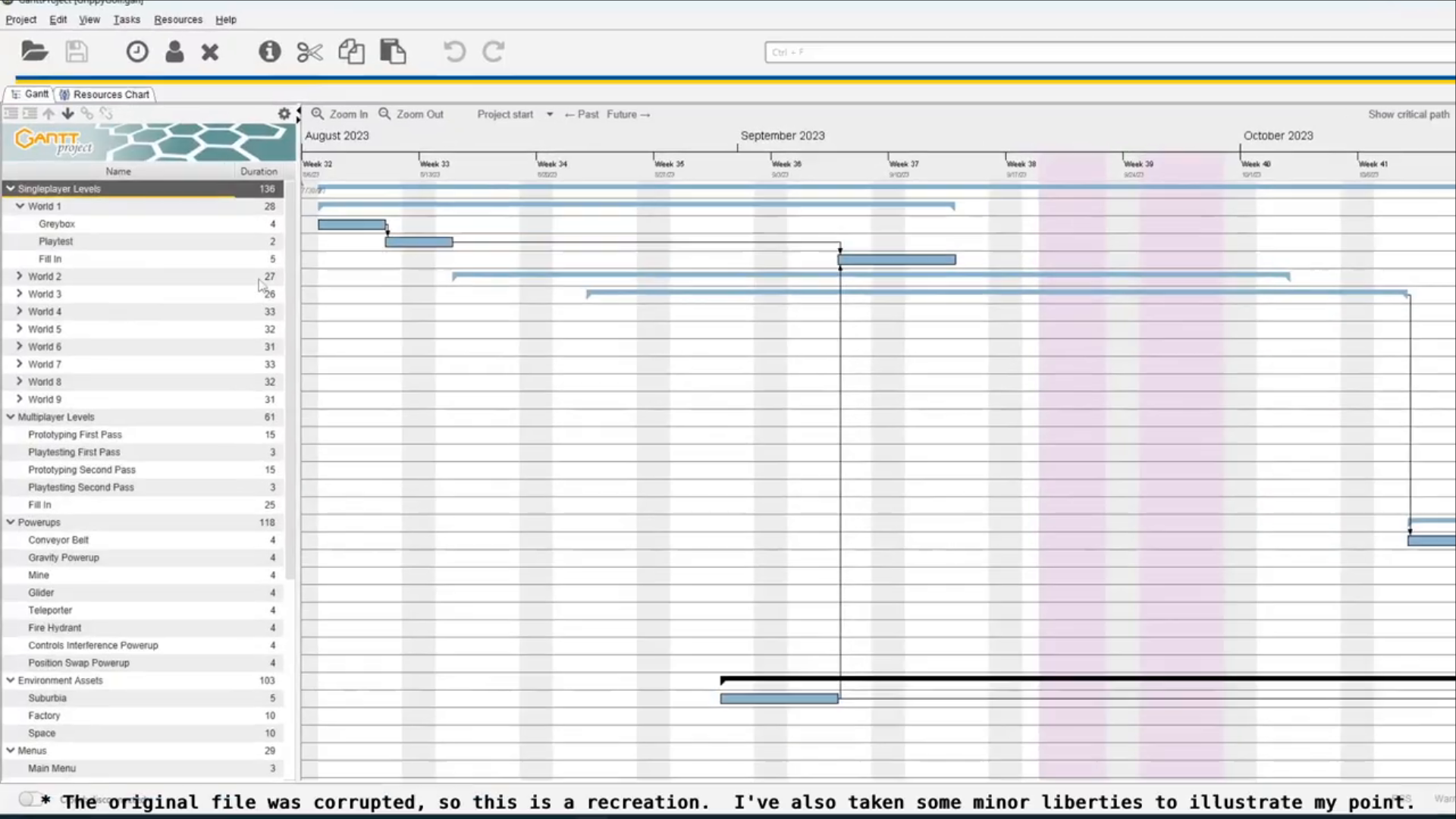Viewport: 1456px width, 819px height.
Task: Click the delete X toolbar icon
Action: (210, 52)
